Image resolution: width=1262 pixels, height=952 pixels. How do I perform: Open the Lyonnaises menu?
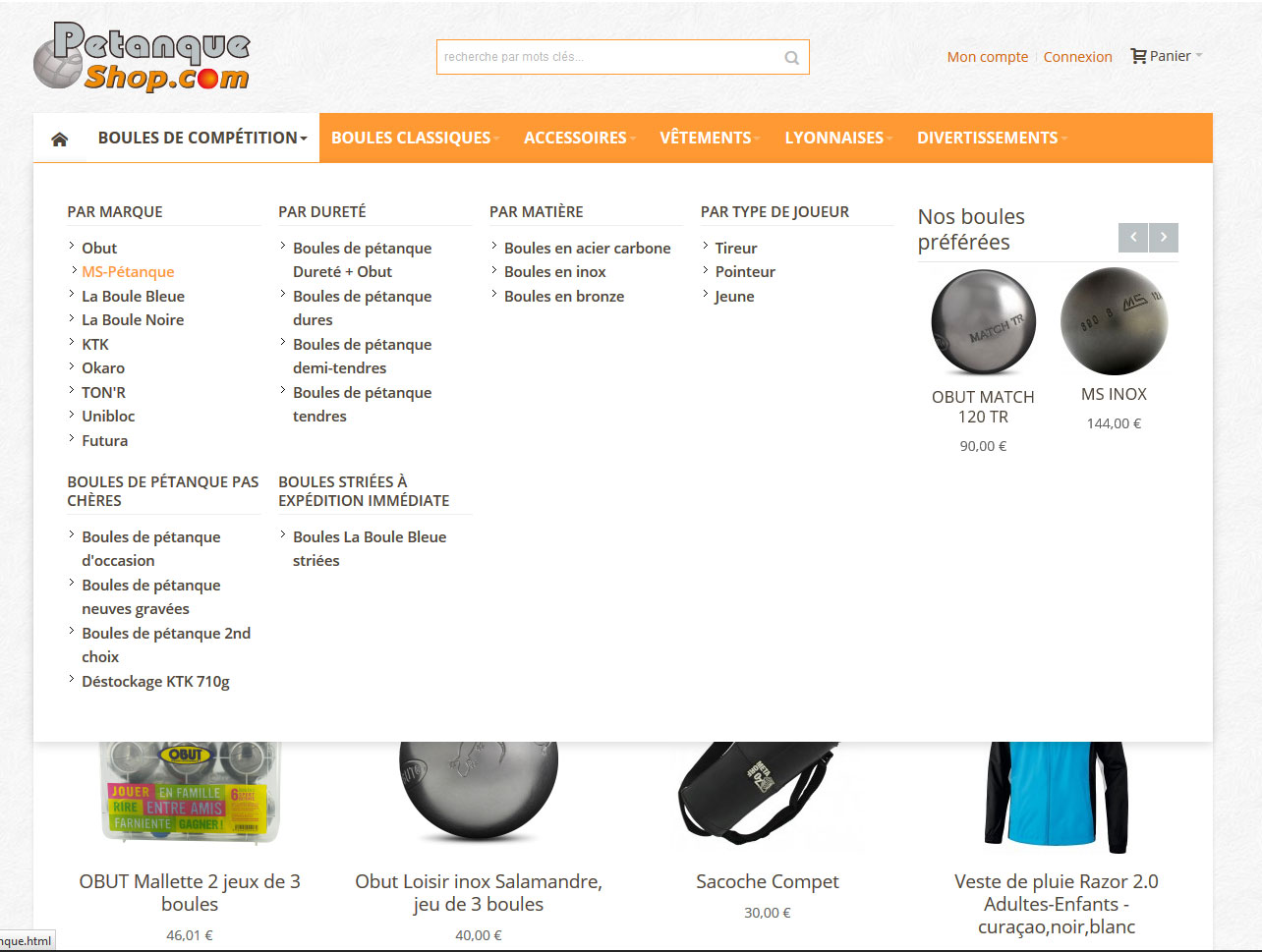(838, 138)
